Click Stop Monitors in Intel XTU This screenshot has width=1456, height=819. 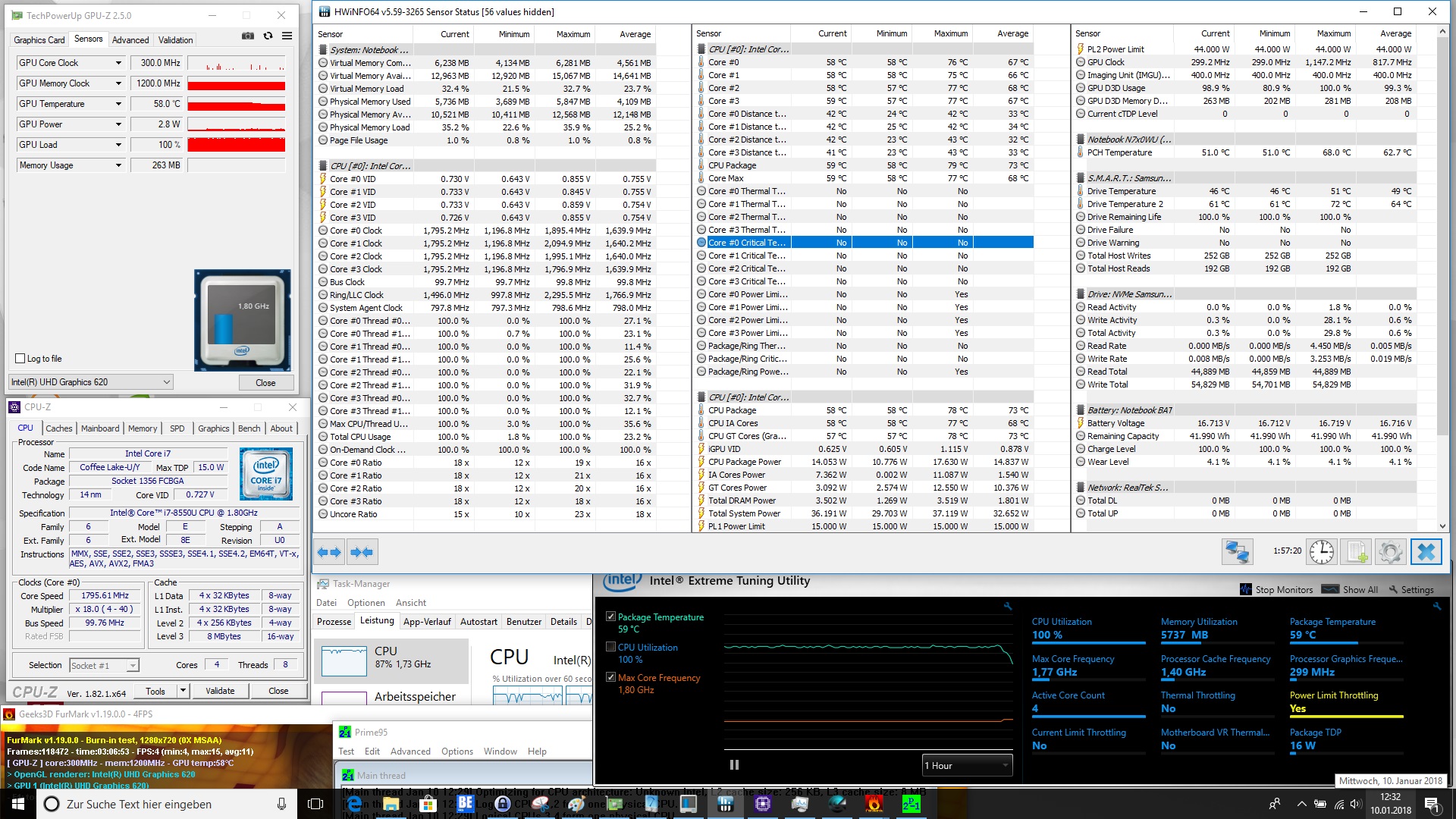(1276, 589)
